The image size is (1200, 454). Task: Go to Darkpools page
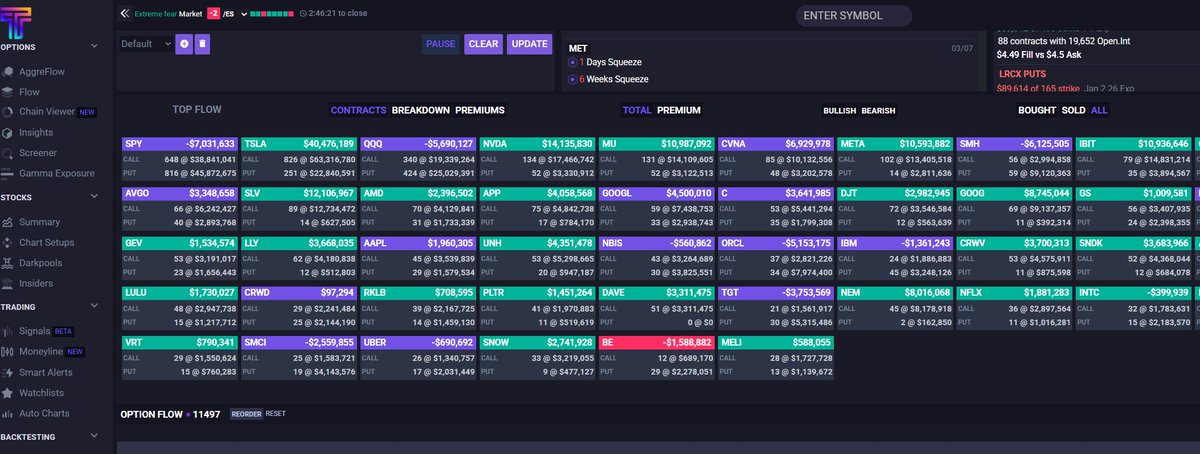pyautogui.click(x=42, y=263)
